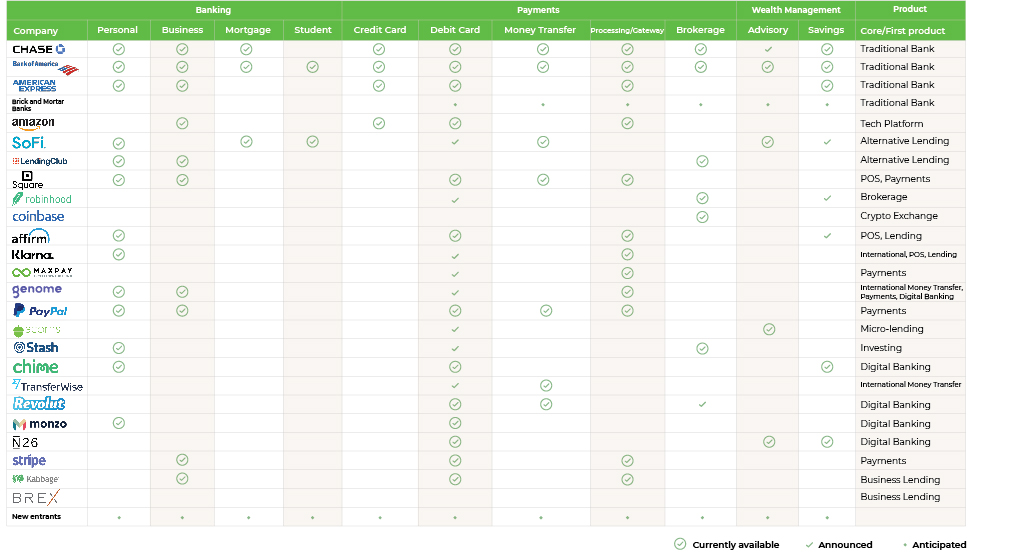
Task: Select the Maxpay logo
Action: [42, 273]
